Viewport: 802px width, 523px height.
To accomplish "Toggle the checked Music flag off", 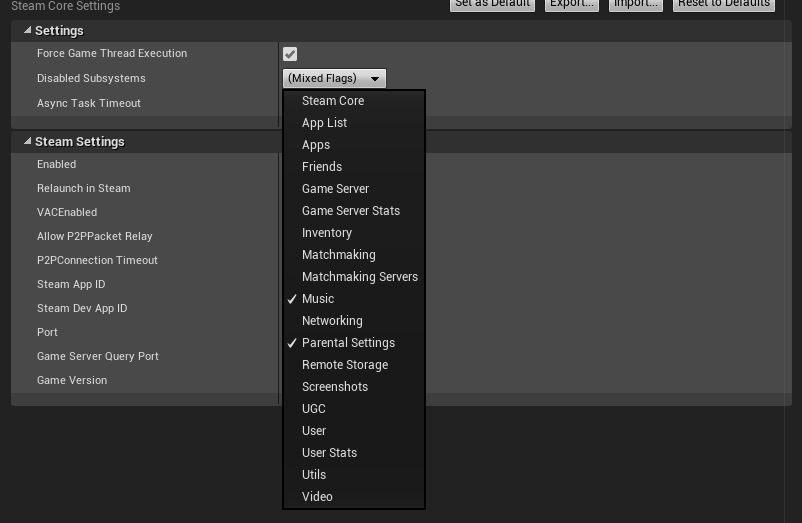I will pos(318,299).
